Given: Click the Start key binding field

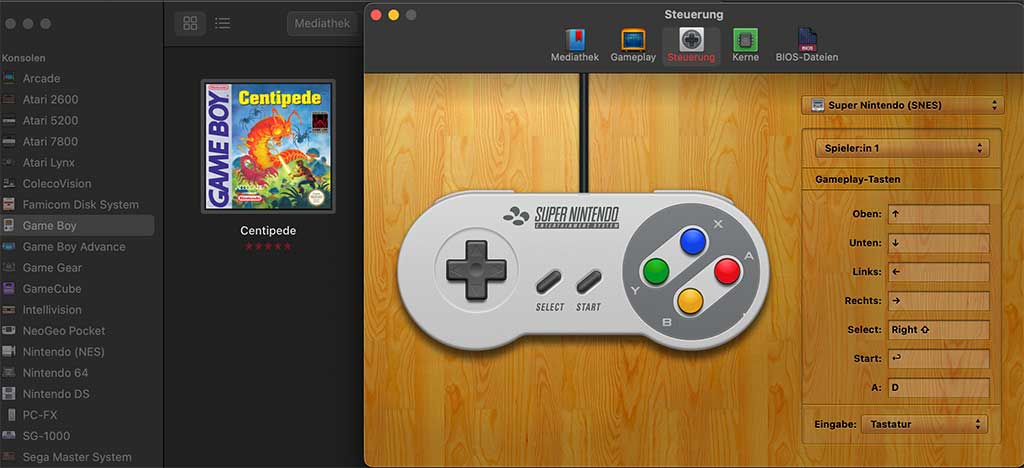Looking at the screenshot, I should pyautogui.click(x=938, y=358).
